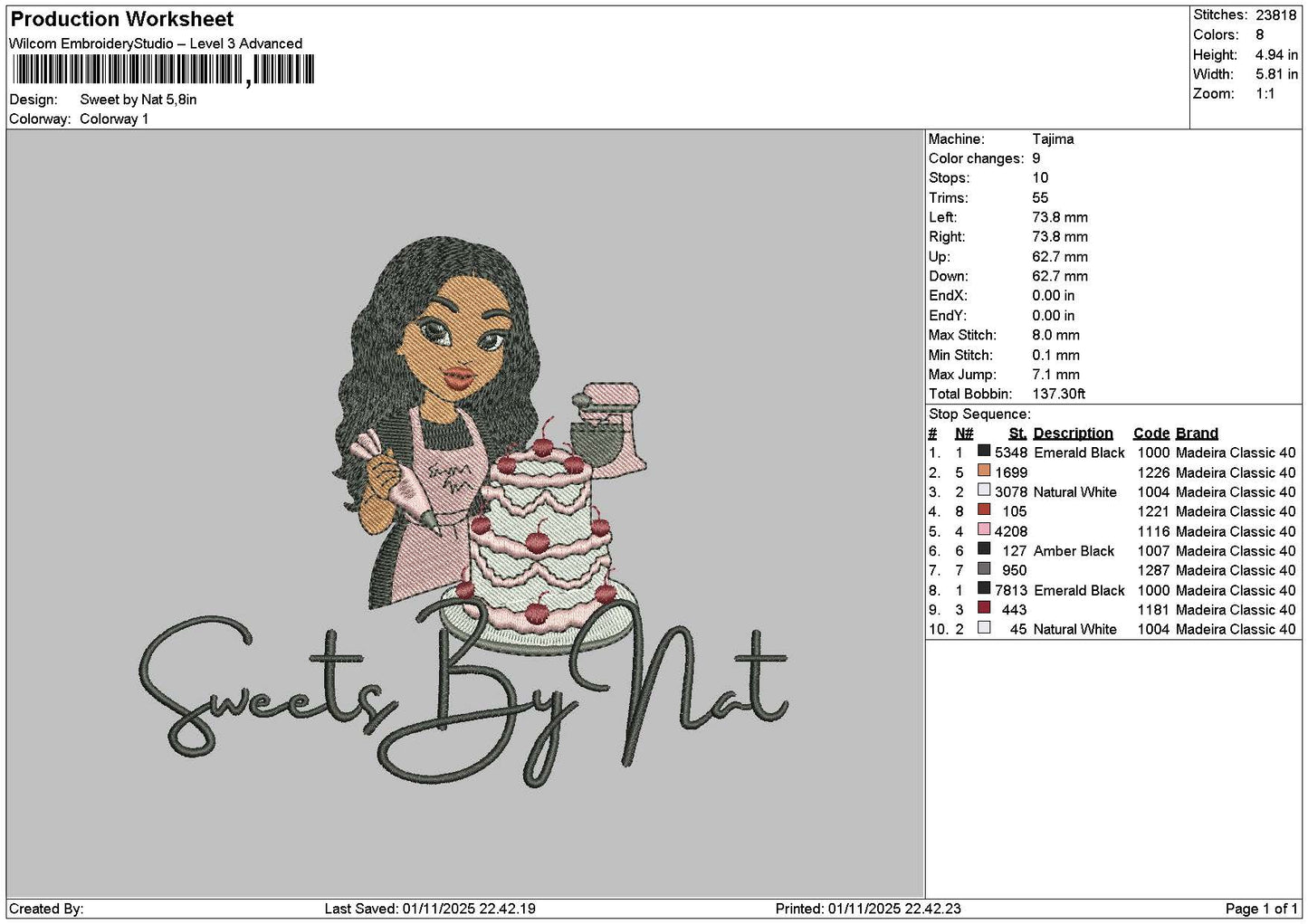Click the 'St.' column header
Image resolution: width=1308 pixels, height=924 pixels.
1017,433
